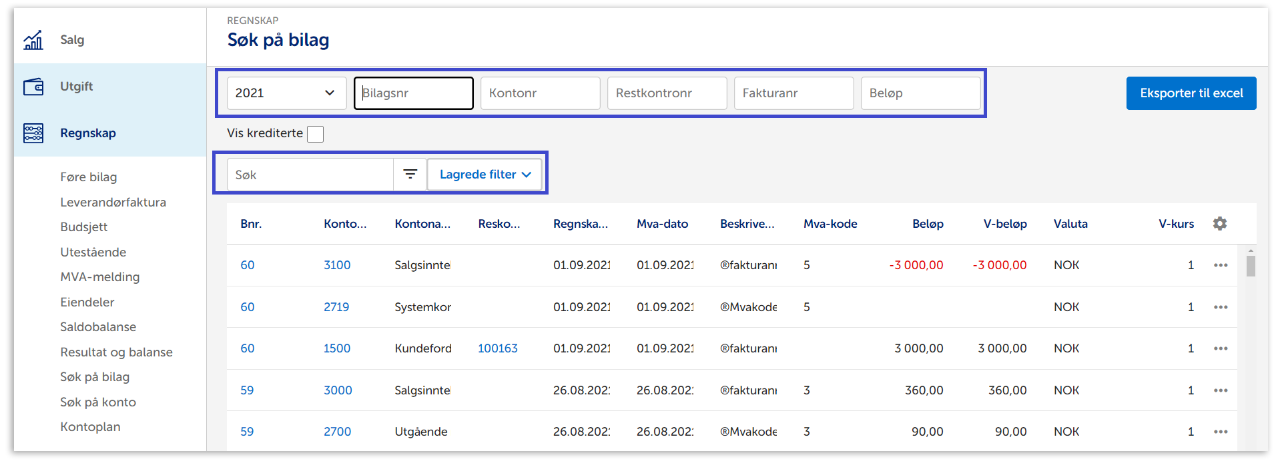Screen dimensions: 1280x471
Task: Open three-dot menu for account 2700 row
Action: point(1220,432)
